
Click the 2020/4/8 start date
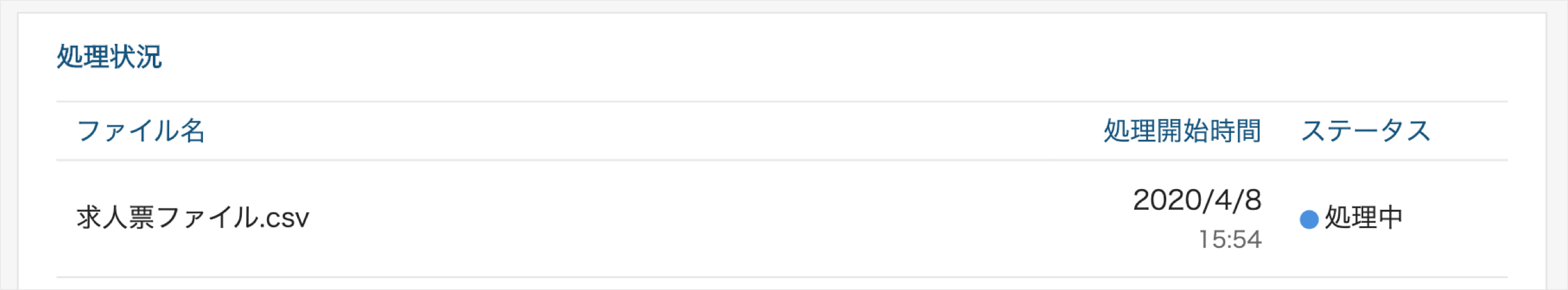pos(1197,200)
